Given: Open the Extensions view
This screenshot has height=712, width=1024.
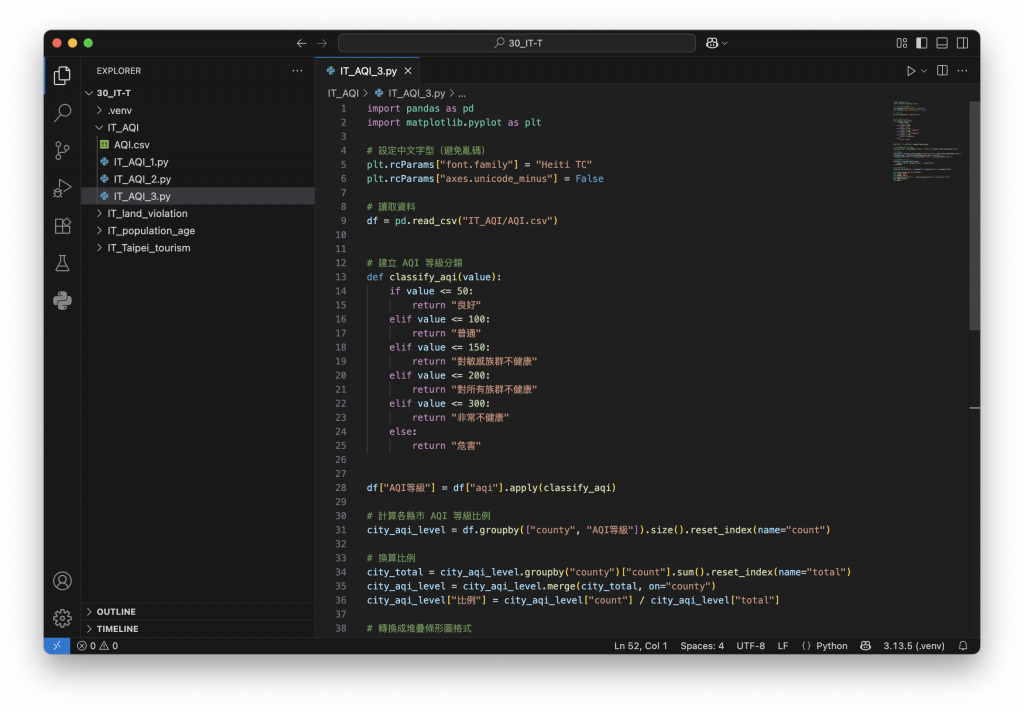Looking at the screenshot, I should [62, 226].
